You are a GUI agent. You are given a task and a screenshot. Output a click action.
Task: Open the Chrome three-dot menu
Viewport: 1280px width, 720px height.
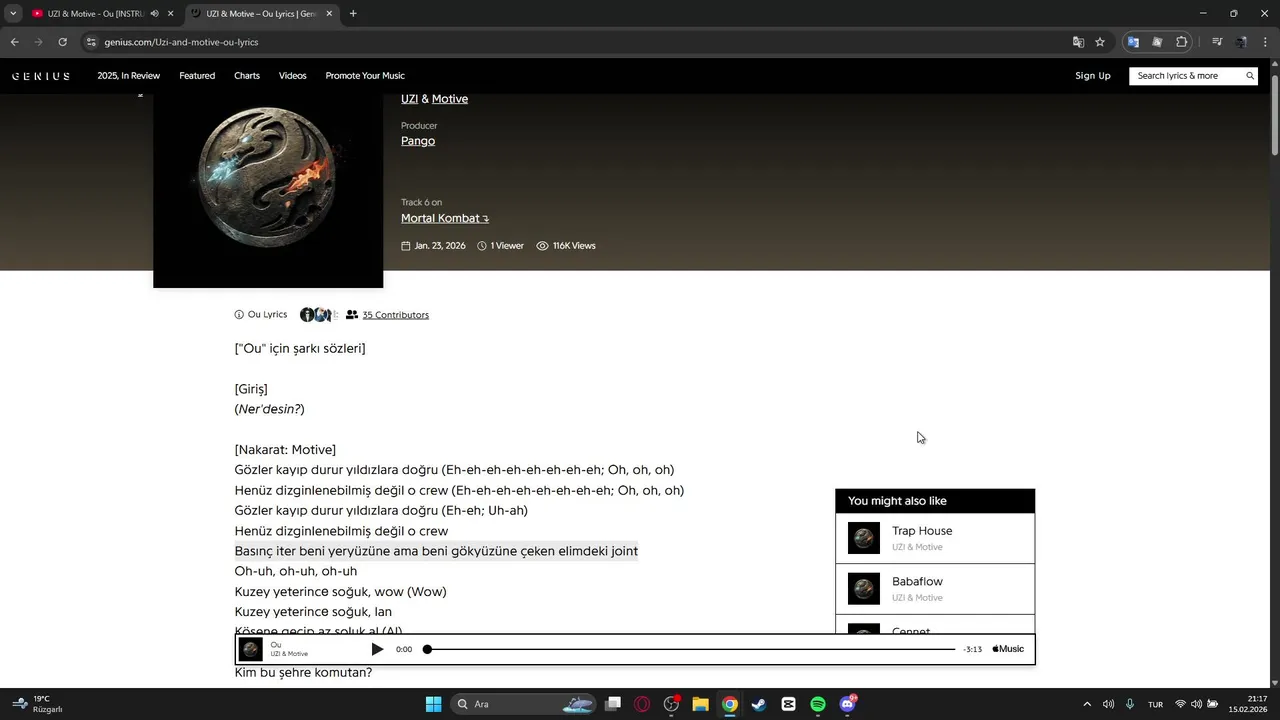(1265, 42)
